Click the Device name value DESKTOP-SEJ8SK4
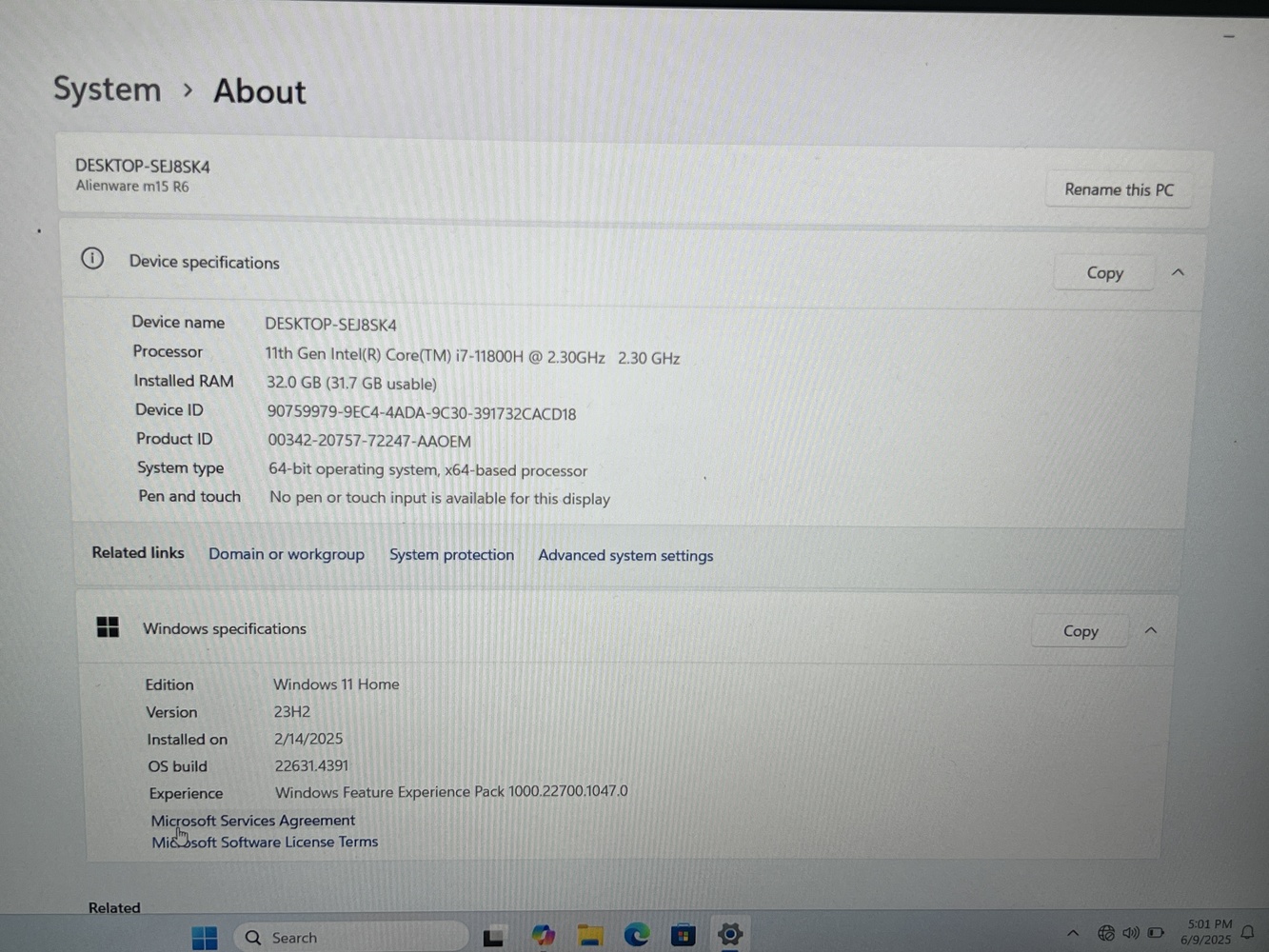This screenshot has width=1269, height=952. tap(330, 325)
